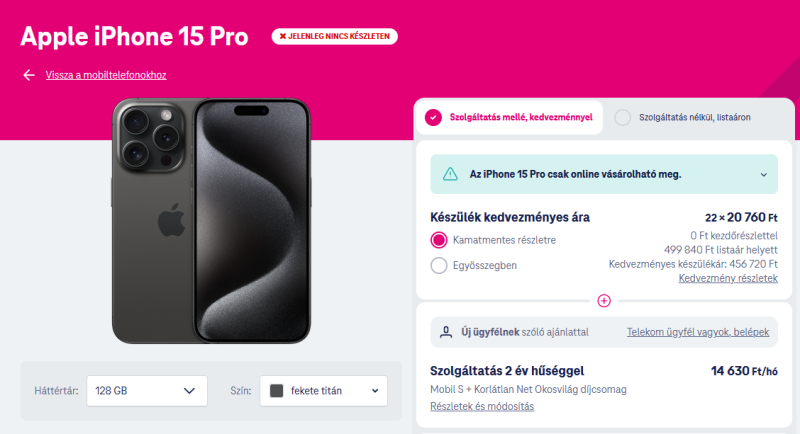Switch to Szolgáltatás nélkül, listaáron tab

[x=682, y=117]
